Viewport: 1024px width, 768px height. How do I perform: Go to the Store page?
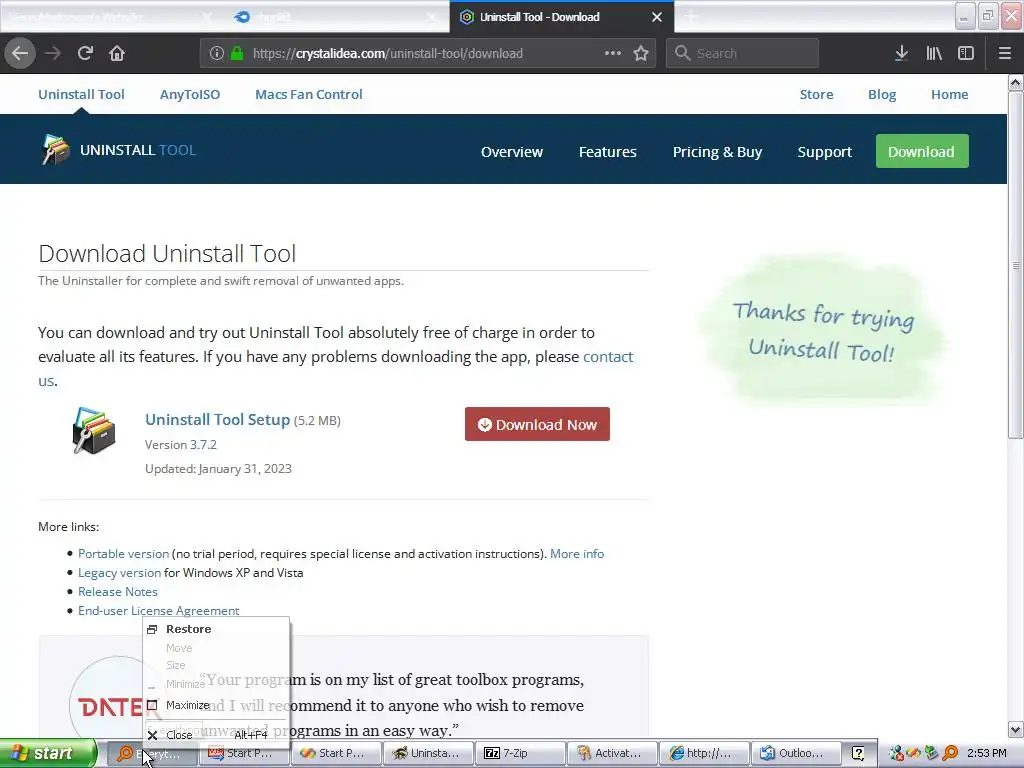(816, 94)
